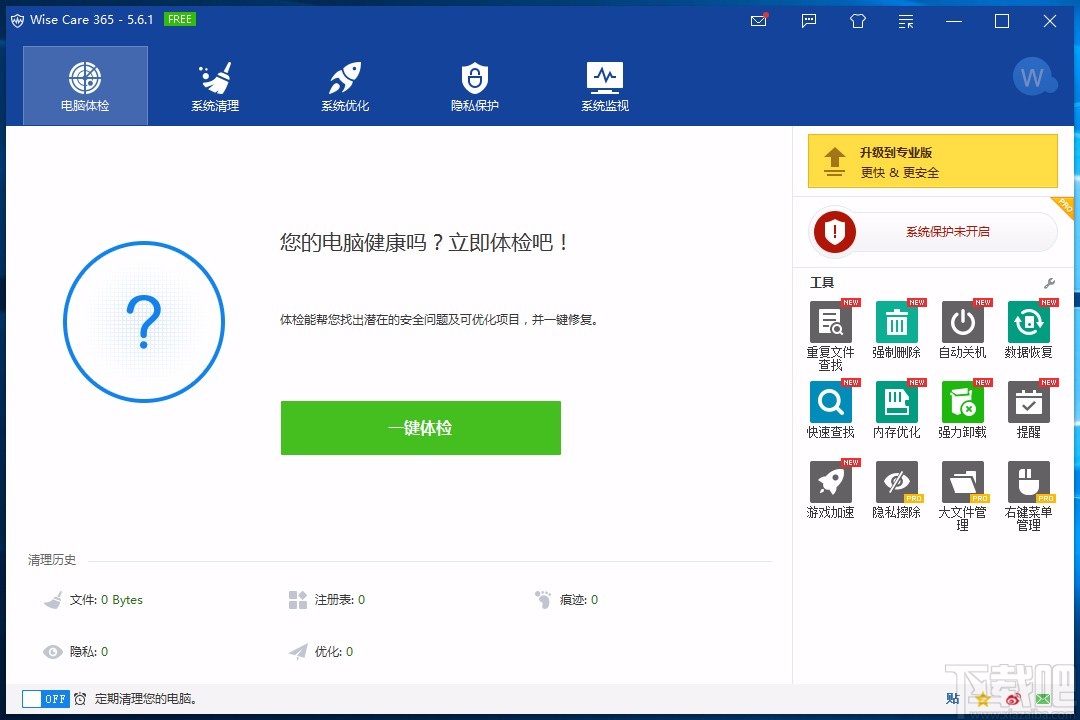Toggle the scheduled cleanup OFF switch
Image resolution: width=1080 pixels, height=720 pixels.
point(45,699)
